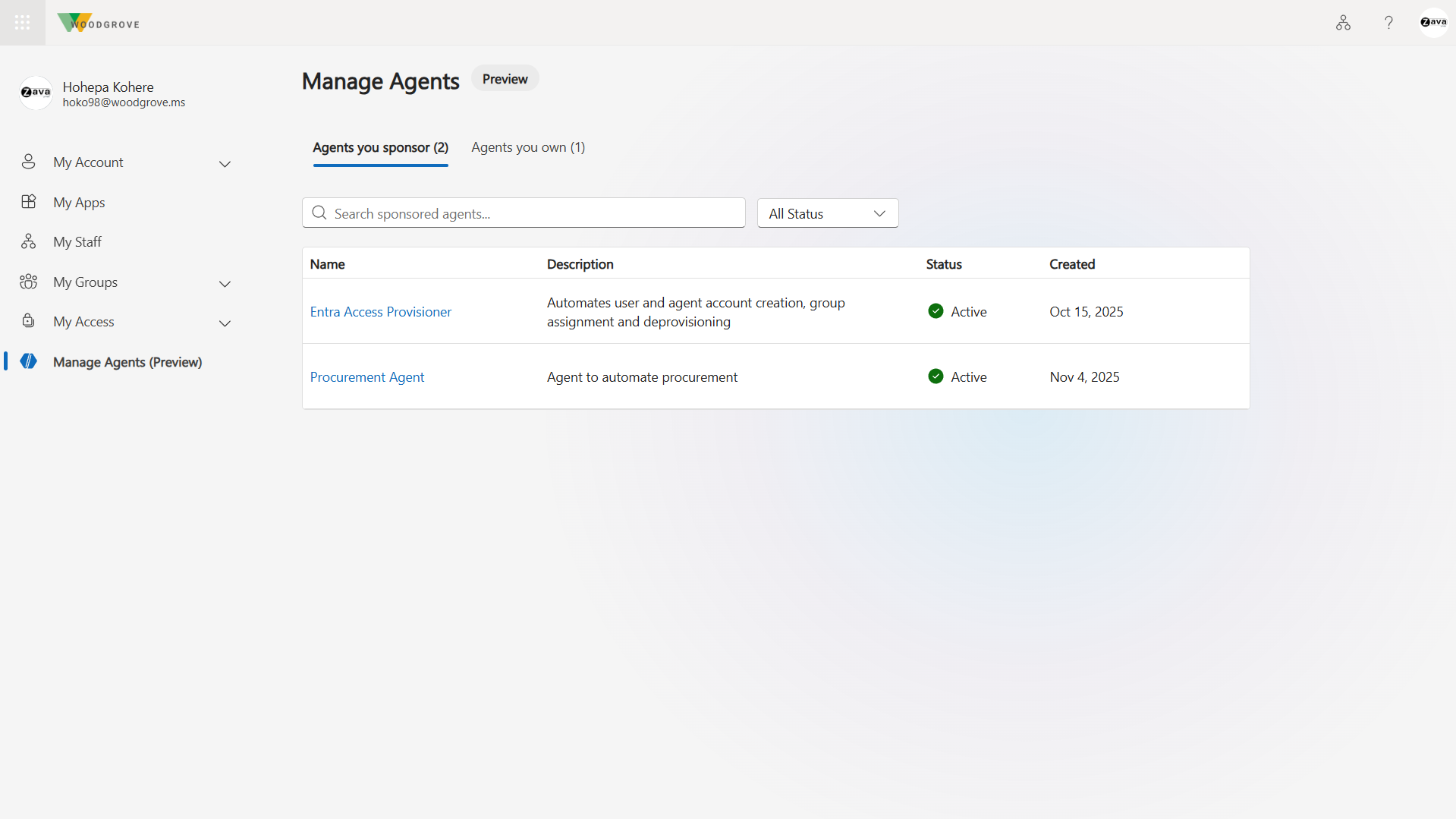
Task: Toggle the Active status indicator on Procurement Agent
Action: [936, 376]
